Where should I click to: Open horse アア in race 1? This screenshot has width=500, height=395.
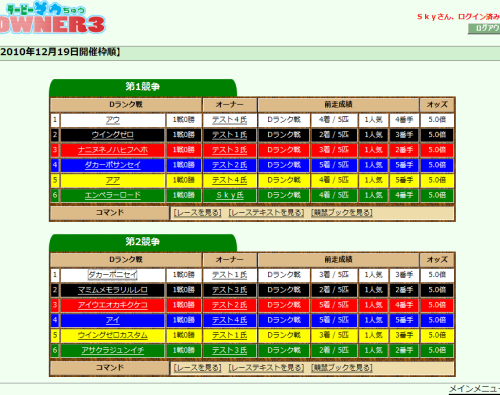(113, 180)
